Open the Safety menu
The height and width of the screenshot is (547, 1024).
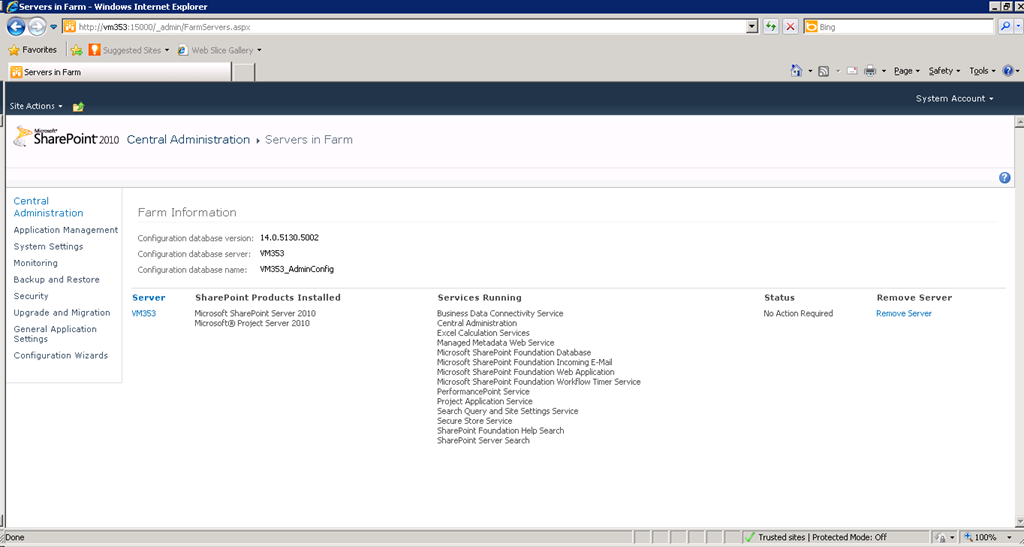click(x=943, y=71)
